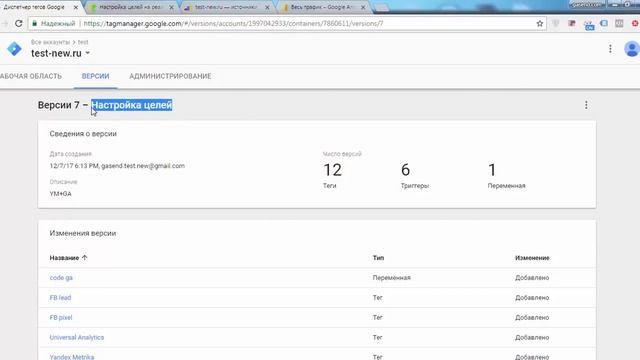This screenshot has width=640, height=360.
Task: Click Тег type in FB lead row
Action: [378, 298]
